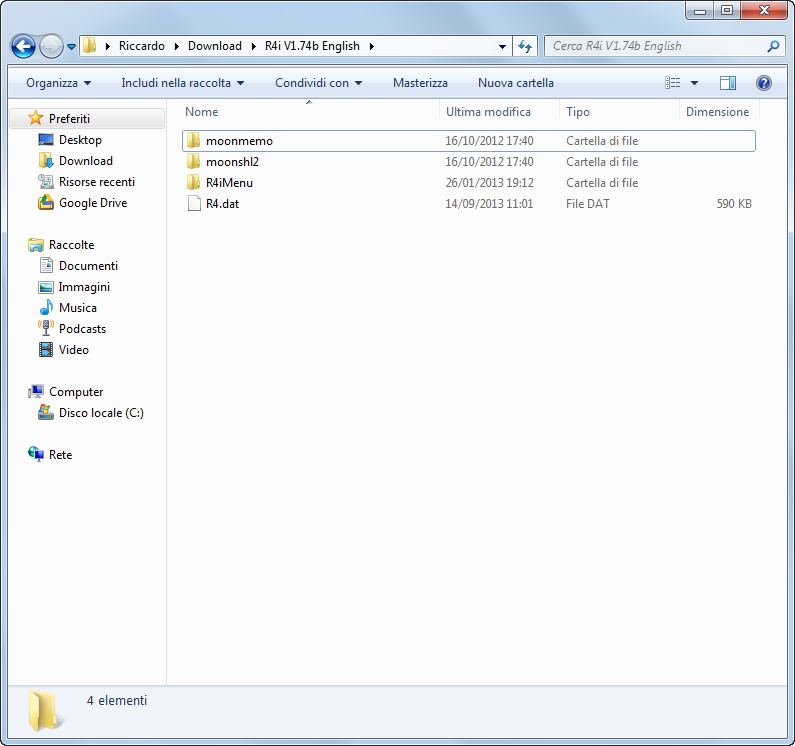Click the change view icon in toolbar
The image size is (795, 746).
pyautogui.click(x=674, y=83)
